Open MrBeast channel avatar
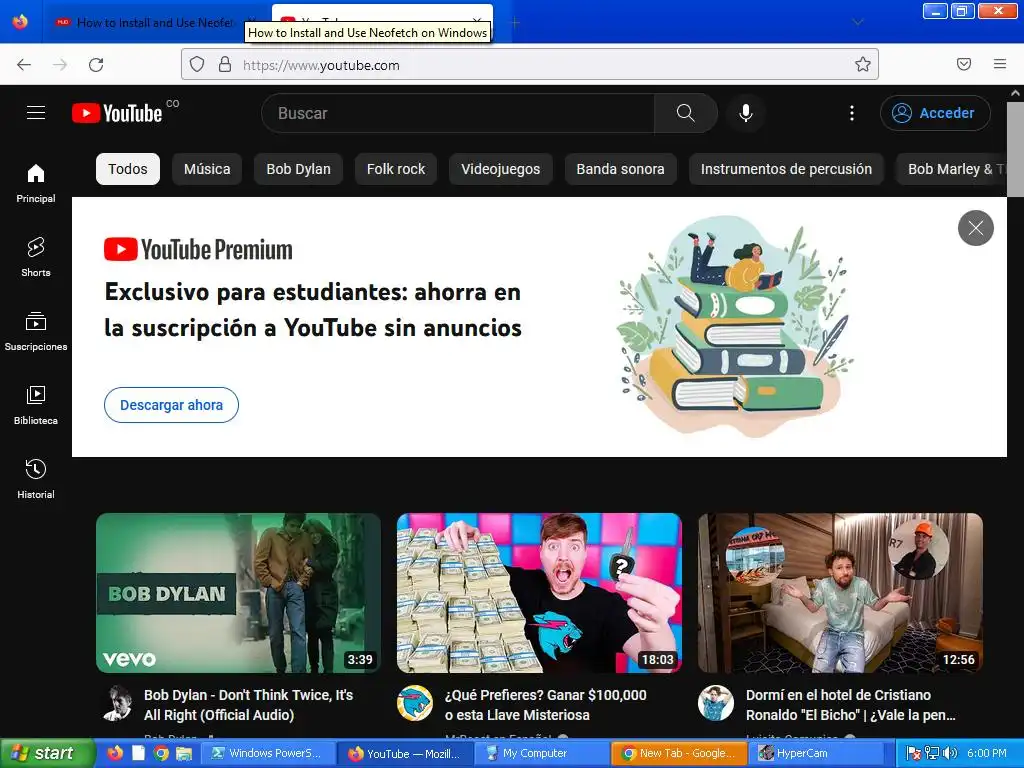1024x768 pixels. tap(415, 703)
